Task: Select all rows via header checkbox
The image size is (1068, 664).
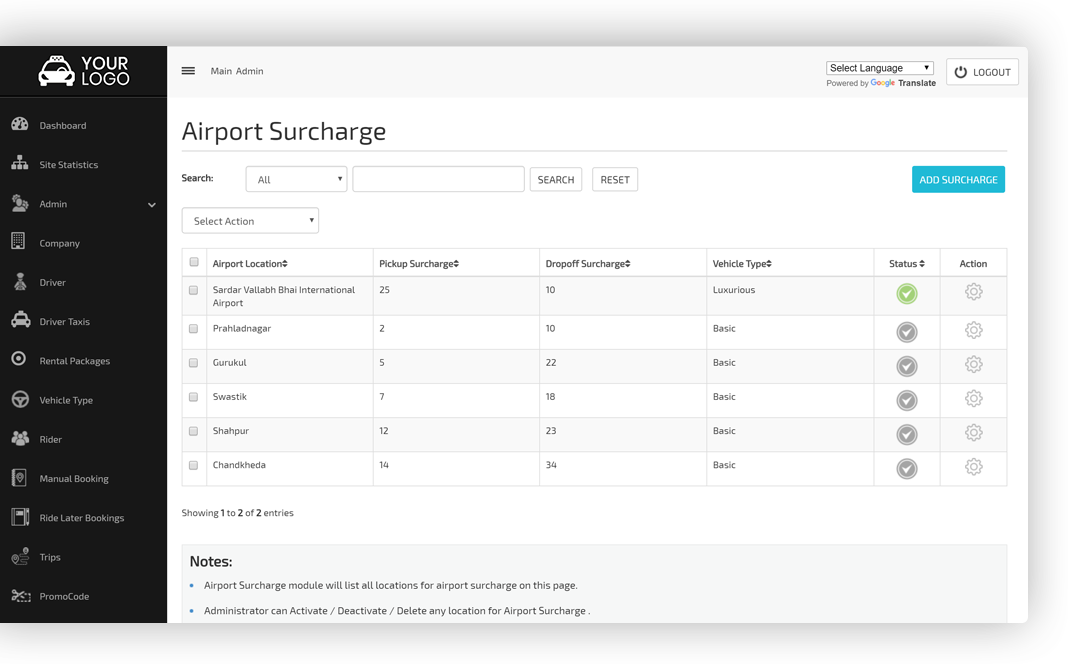Action: pyautogui.click(x=193, y=261)
